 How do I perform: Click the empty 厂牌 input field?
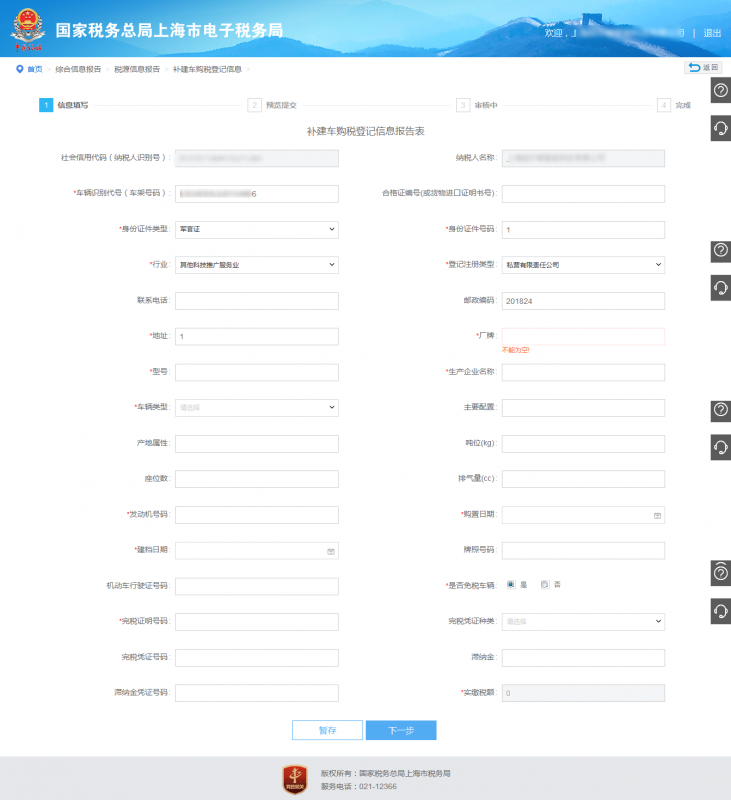583,336
